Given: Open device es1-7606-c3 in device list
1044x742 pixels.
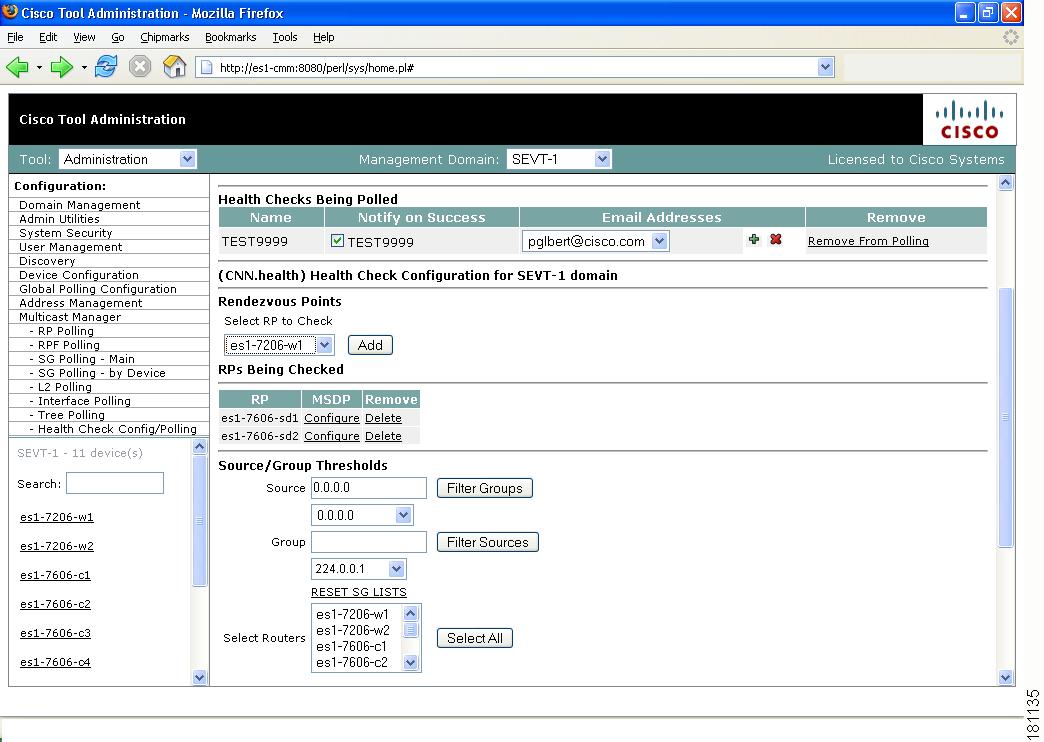Looking at the screenshot, I should [55, 633].
